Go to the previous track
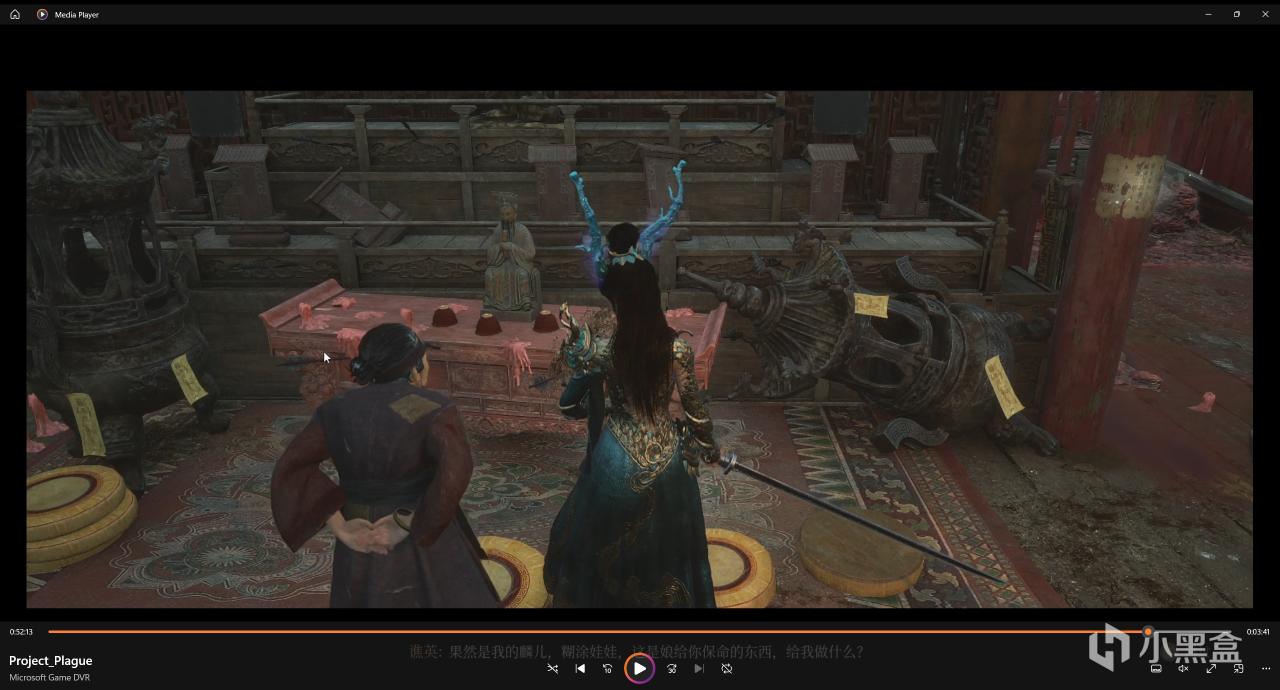This screenshot has height=690, width=1280. coord(580,668)
